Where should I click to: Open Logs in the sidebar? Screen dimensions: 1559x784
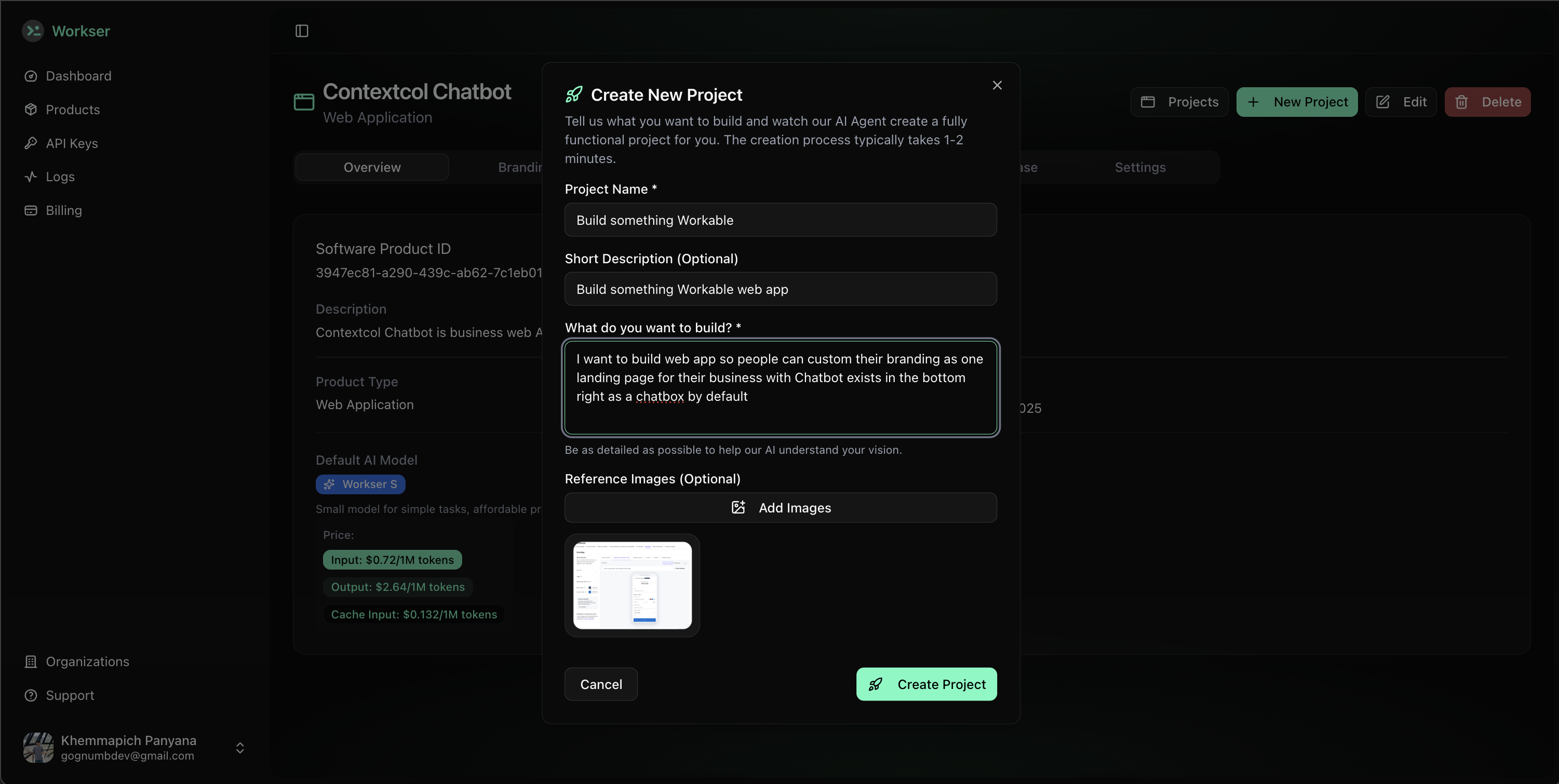coord(60,177)
